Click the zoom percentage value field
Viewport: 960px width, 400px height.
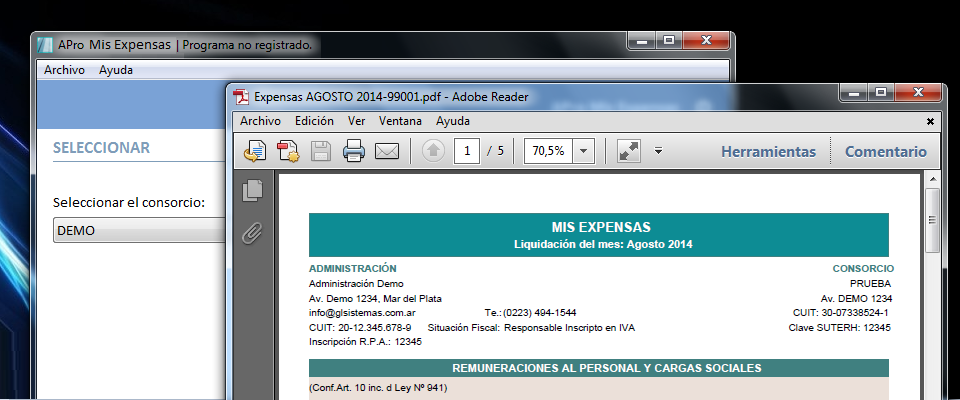click(548, 152)
